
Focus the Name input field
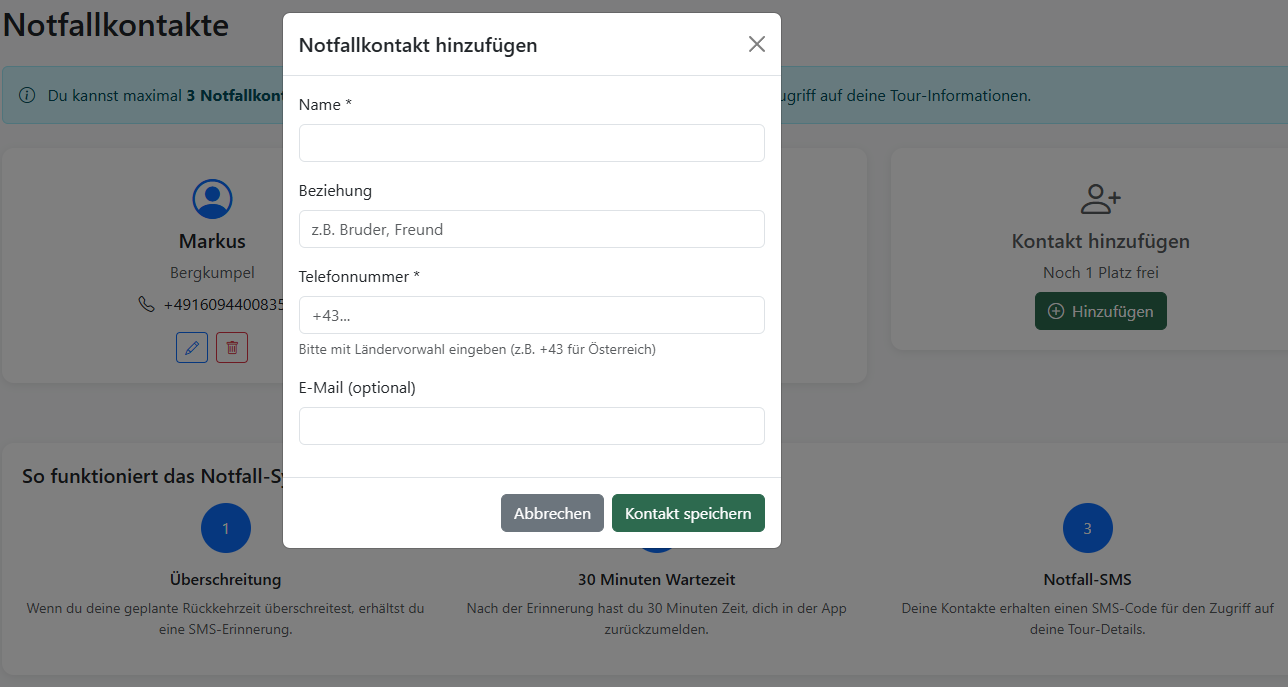(531, 143)
